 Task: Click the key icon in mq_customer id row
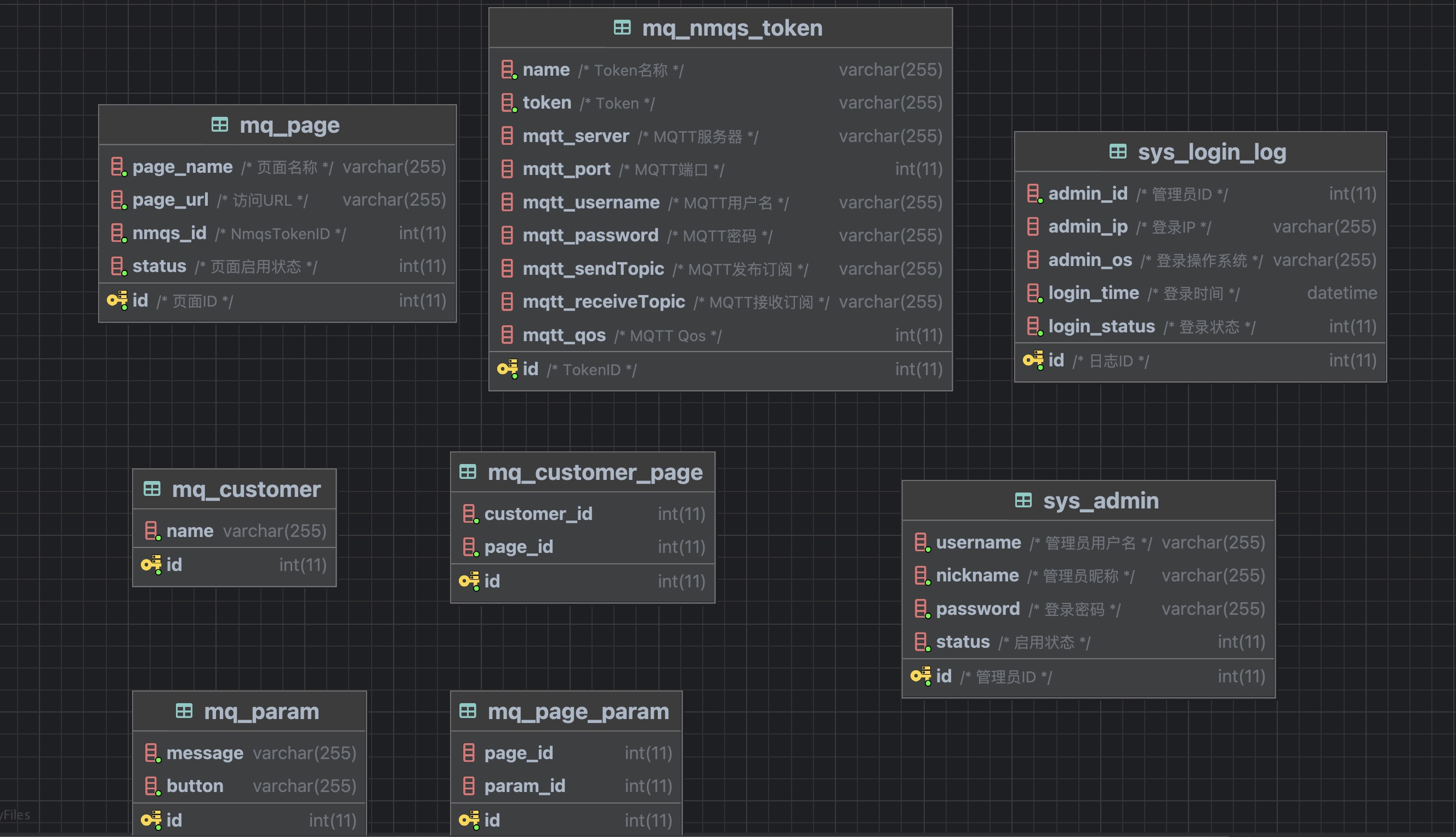tap(151, 564)
